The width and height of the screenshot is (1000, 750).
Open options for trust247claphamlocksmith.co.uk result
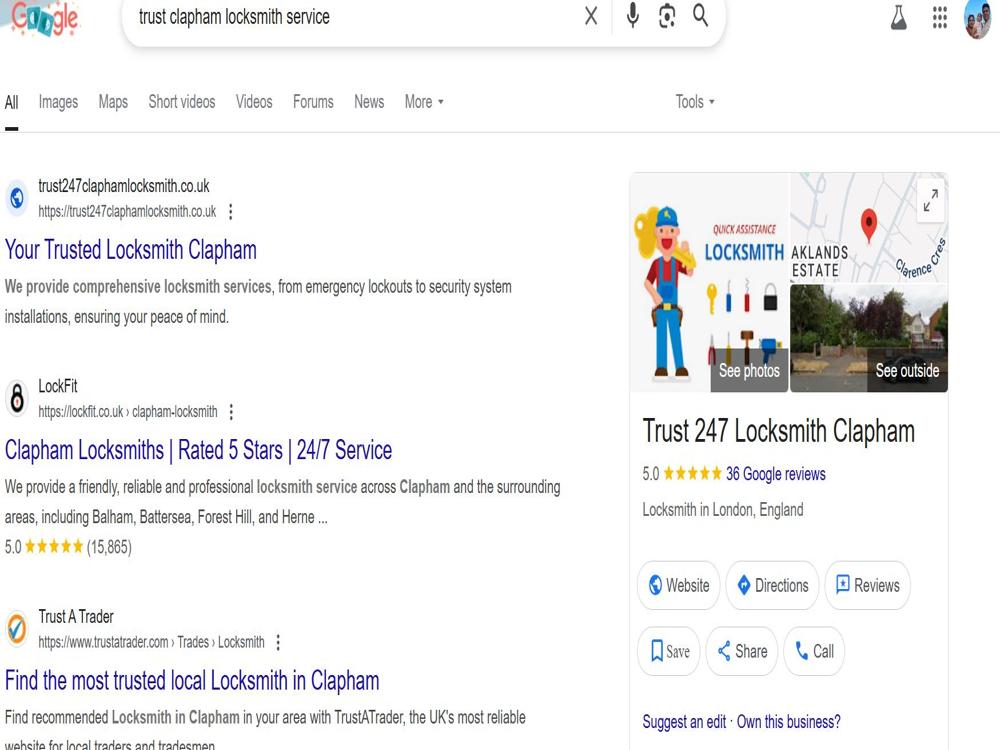[x=231, y=212]
